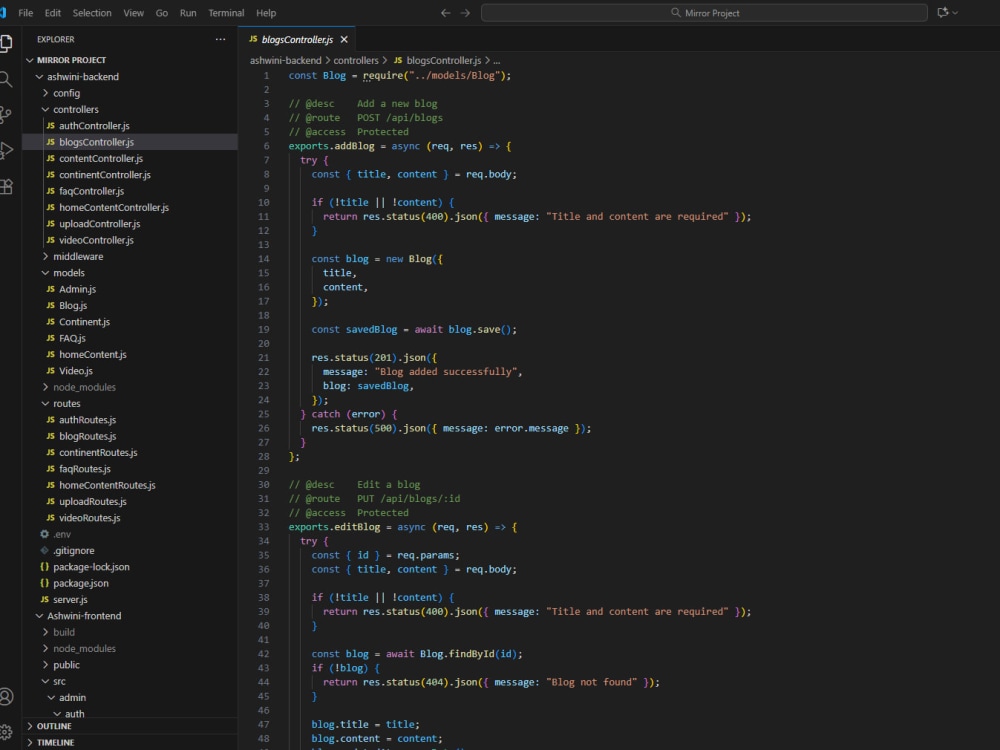Expand the config folder
This screenshot has width=1000, height=750.
tap(130, 93)
